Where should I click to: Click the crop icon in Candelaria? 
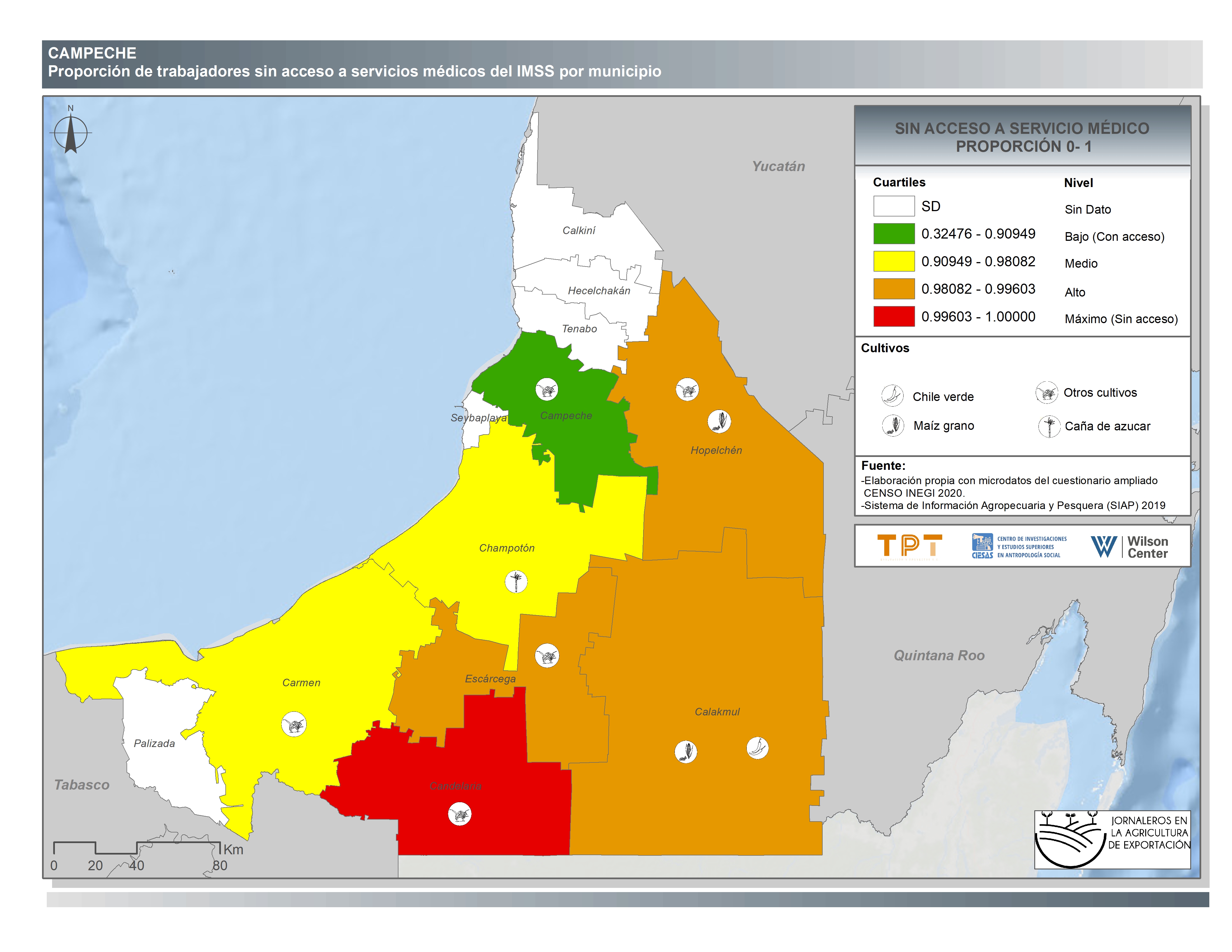459,815
